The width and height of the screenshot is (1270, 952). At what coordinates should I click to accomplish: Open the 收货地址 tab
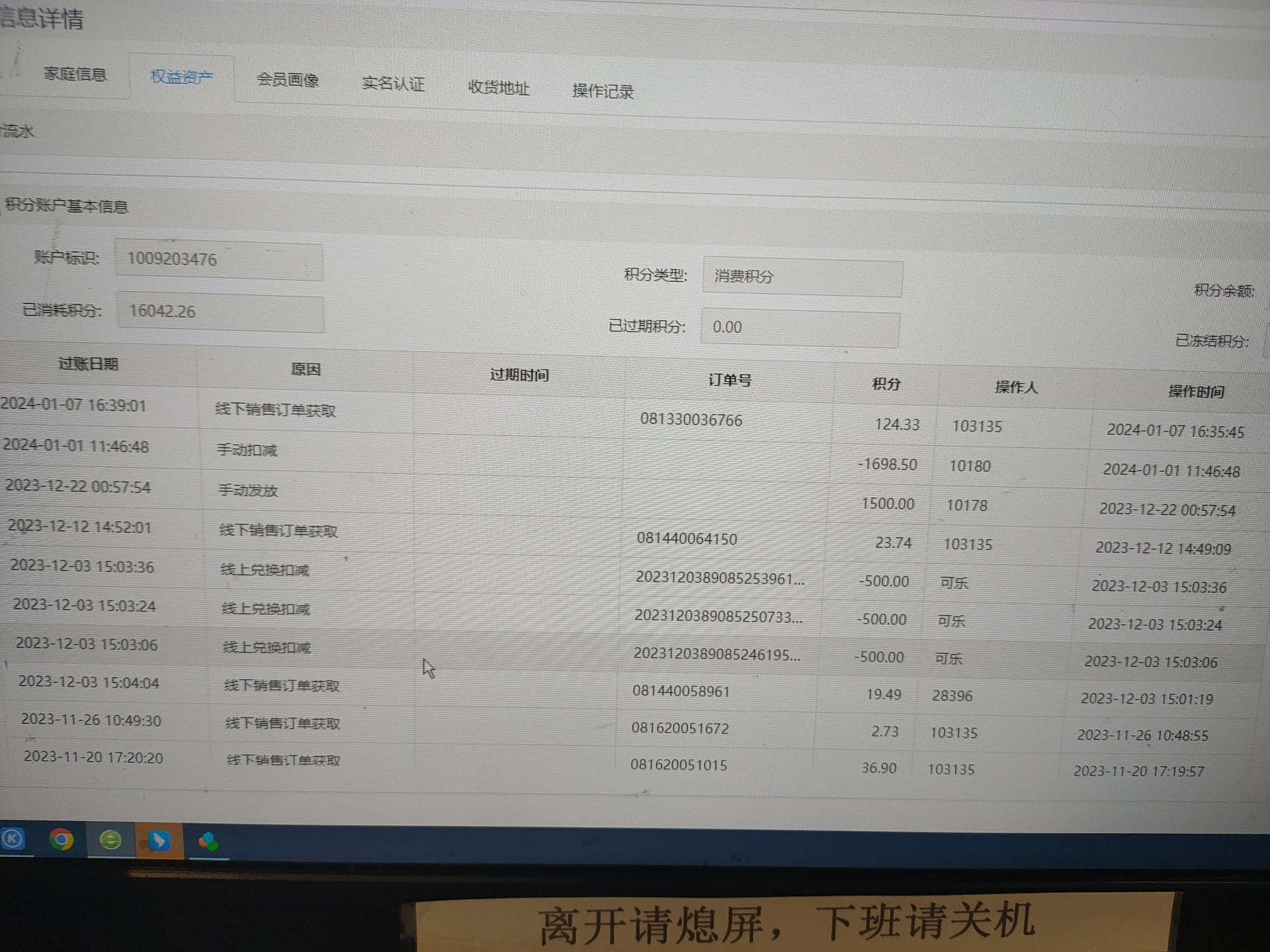pos(499,88)
